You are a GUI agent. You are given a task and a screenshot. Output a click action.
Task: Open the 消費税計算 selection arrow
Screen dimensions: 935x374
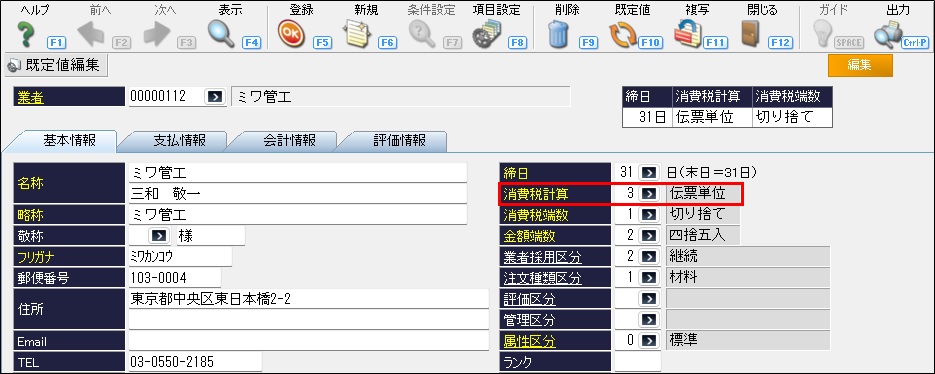(648, 194)
